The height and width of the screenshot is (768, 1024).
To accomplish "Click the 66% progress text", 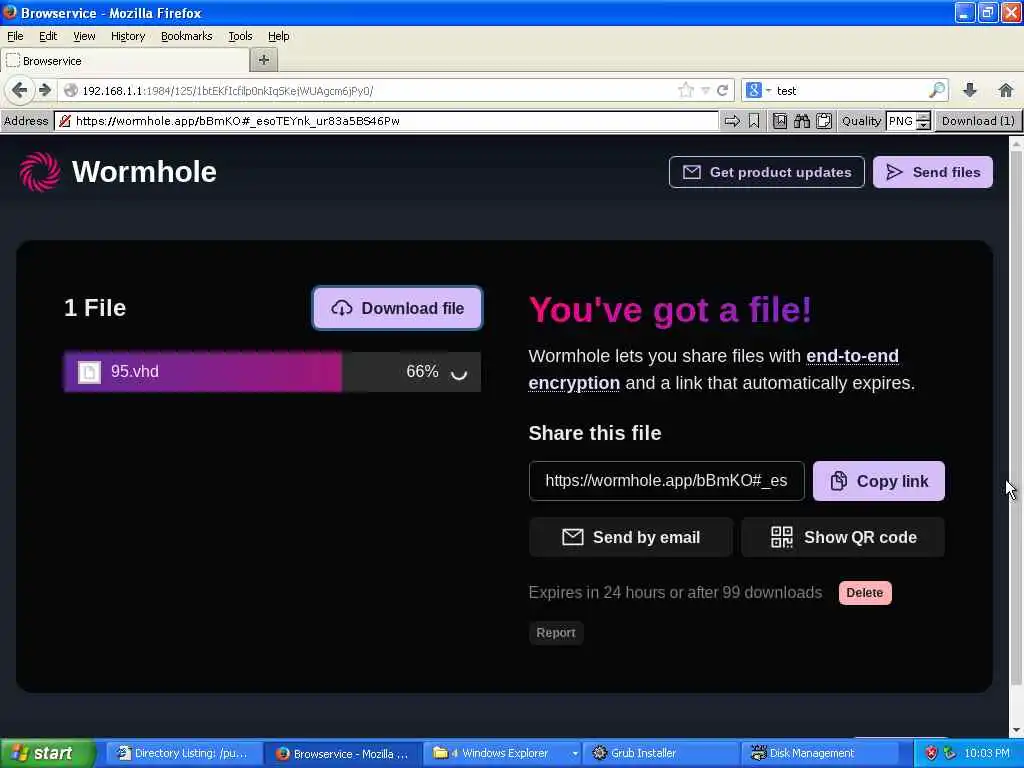I will tap(422, 372).
